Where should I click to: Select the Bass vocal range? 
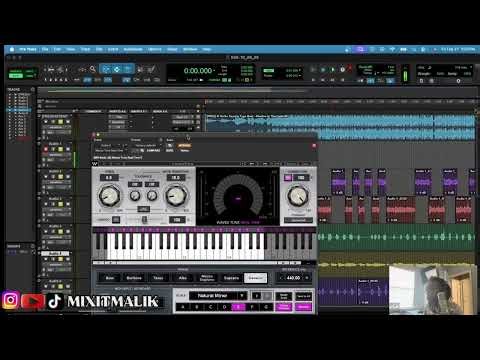pyautogui.click(x=110, y=277)
